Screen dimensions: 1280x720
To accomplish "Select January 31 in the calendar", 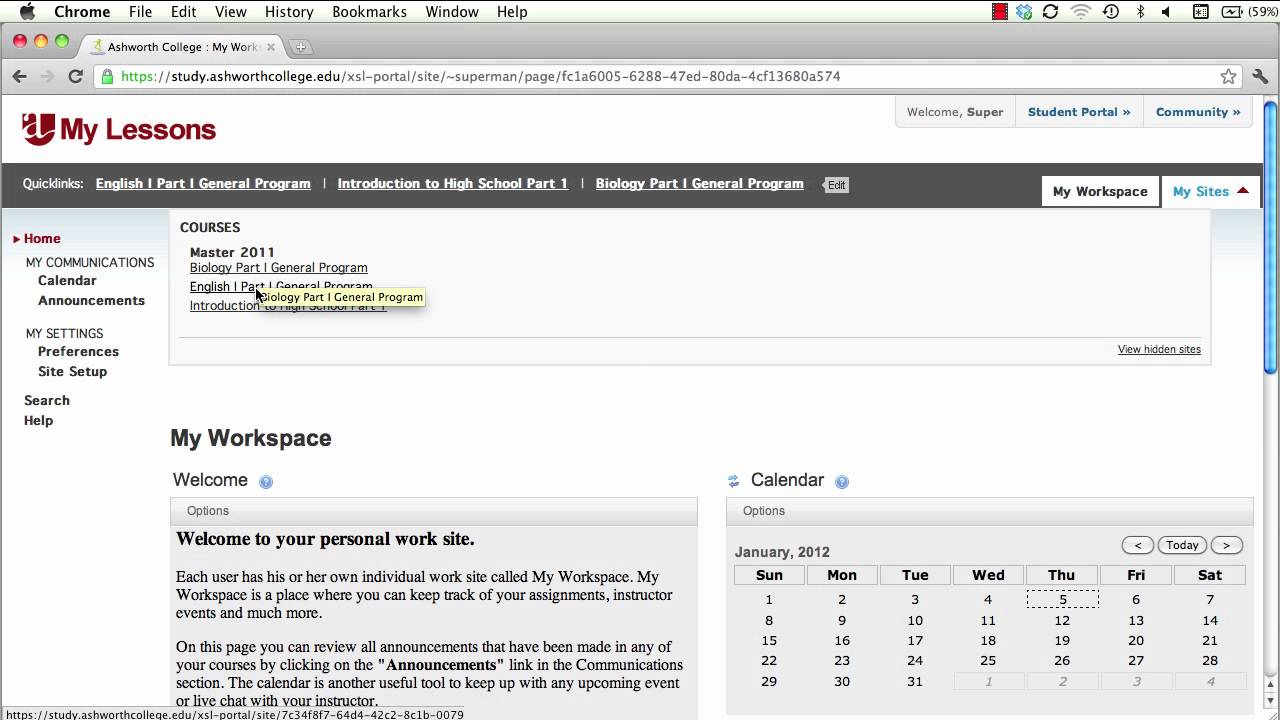I will pos(915,682).
